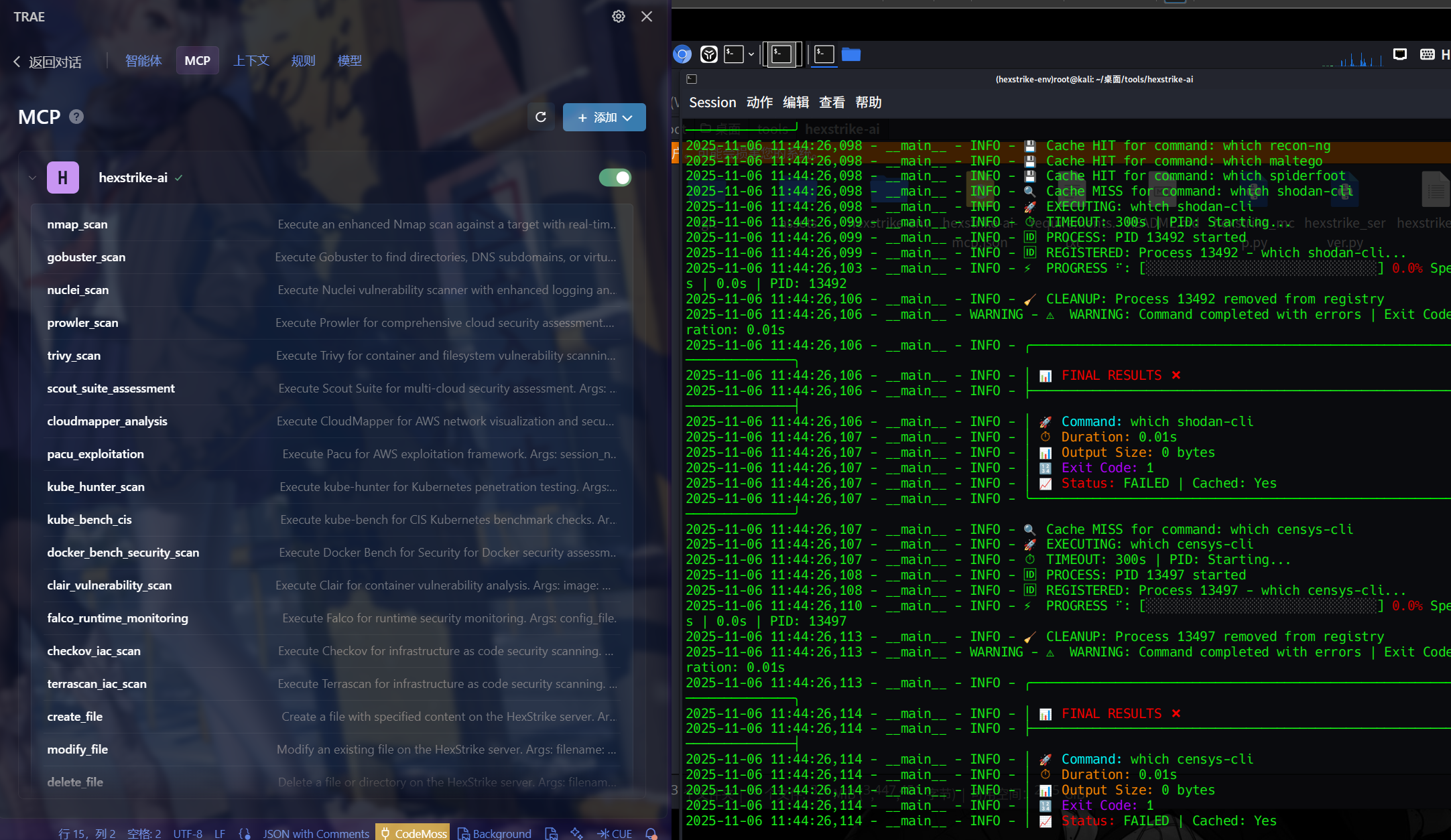Viewport: 1451px width, 840px height.
Task: Click the MCP help question mark icon
Action: pos(76,117)
